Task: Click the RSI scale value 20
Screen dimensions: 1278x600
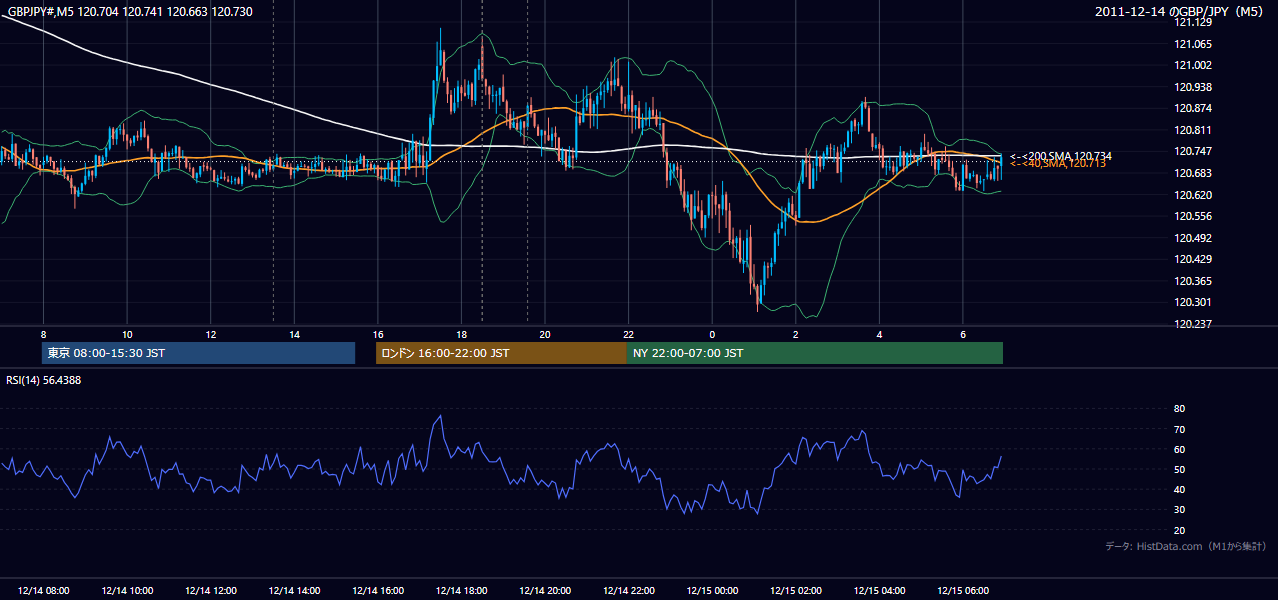Action: click(x=1179, y=530)
